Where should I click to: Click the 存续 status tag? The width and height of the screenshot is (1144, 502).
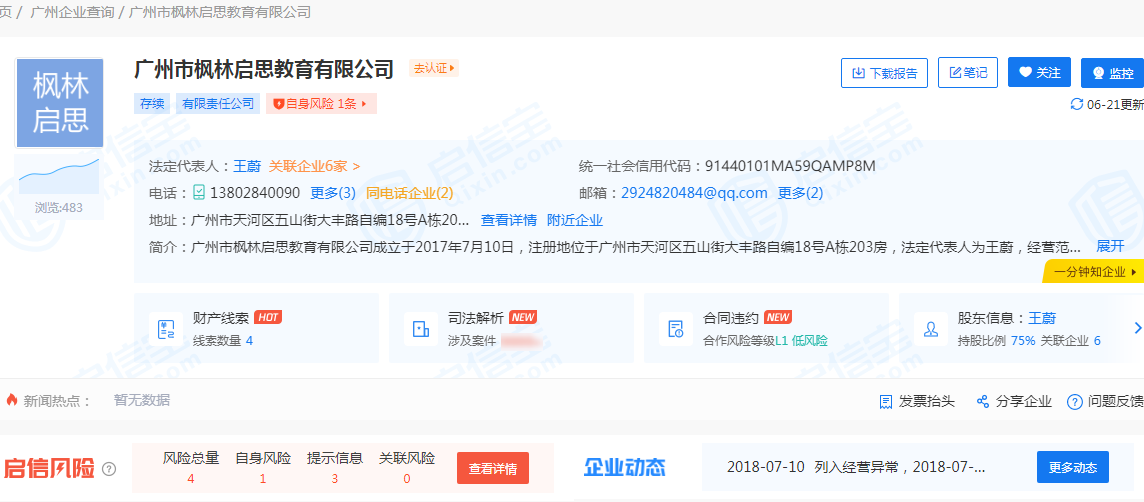pos(152,104)
